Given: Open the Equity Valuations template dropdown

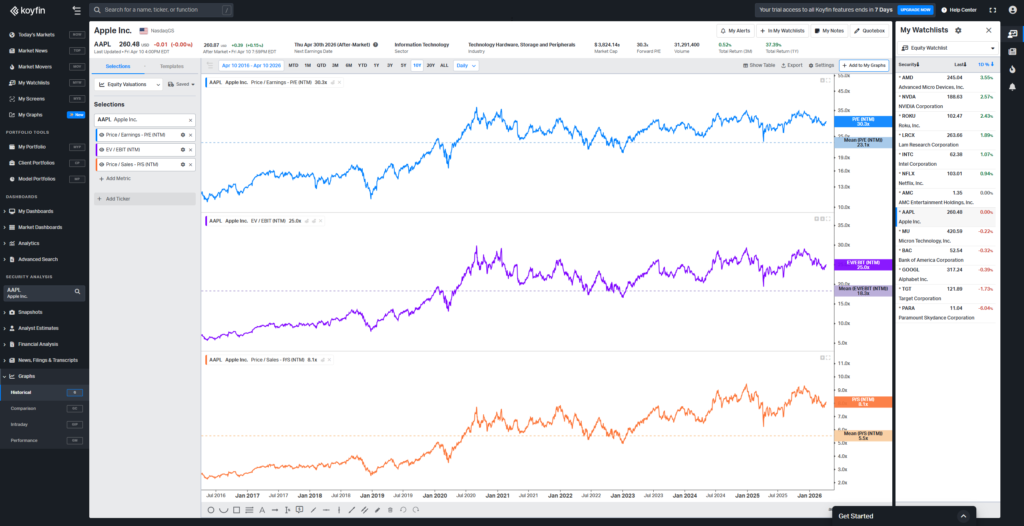Looking at the screenshot, I should tap(129, 84).
